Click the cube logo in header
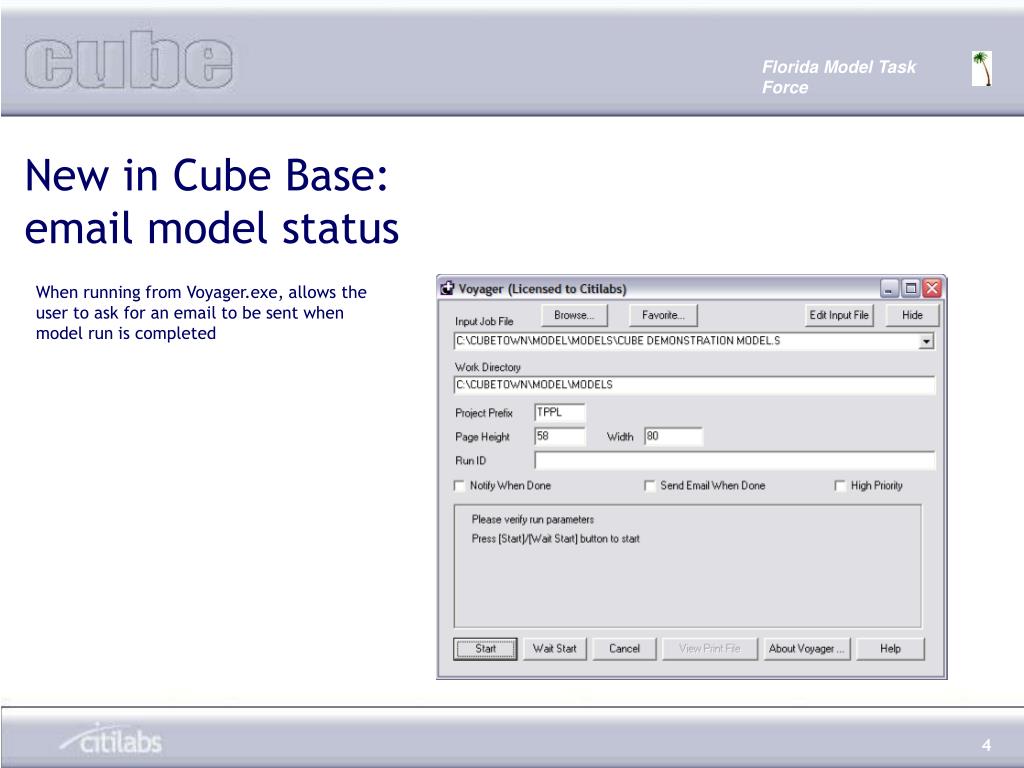The width and height of the screenshot is (1024, 768). 129,59
